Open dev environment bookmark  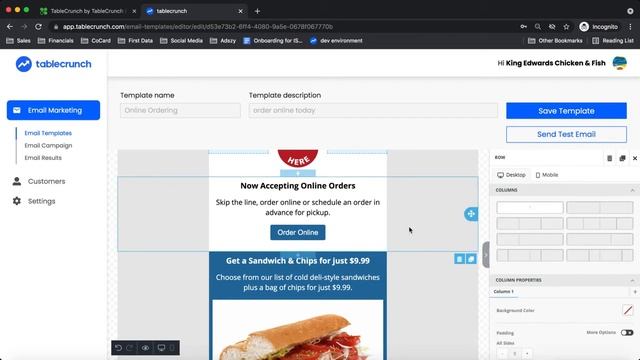(x=336, y=40)
